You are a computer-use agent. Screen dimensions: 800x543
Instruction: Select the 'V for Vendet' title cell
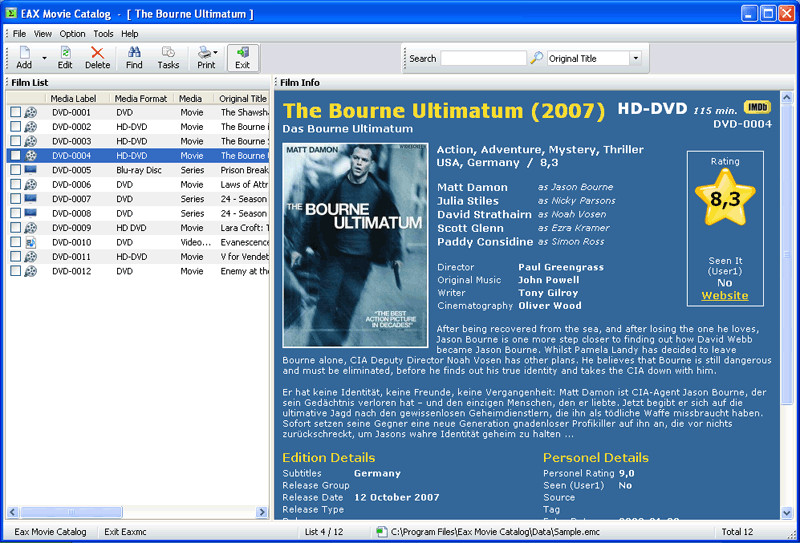pos(244,256)
